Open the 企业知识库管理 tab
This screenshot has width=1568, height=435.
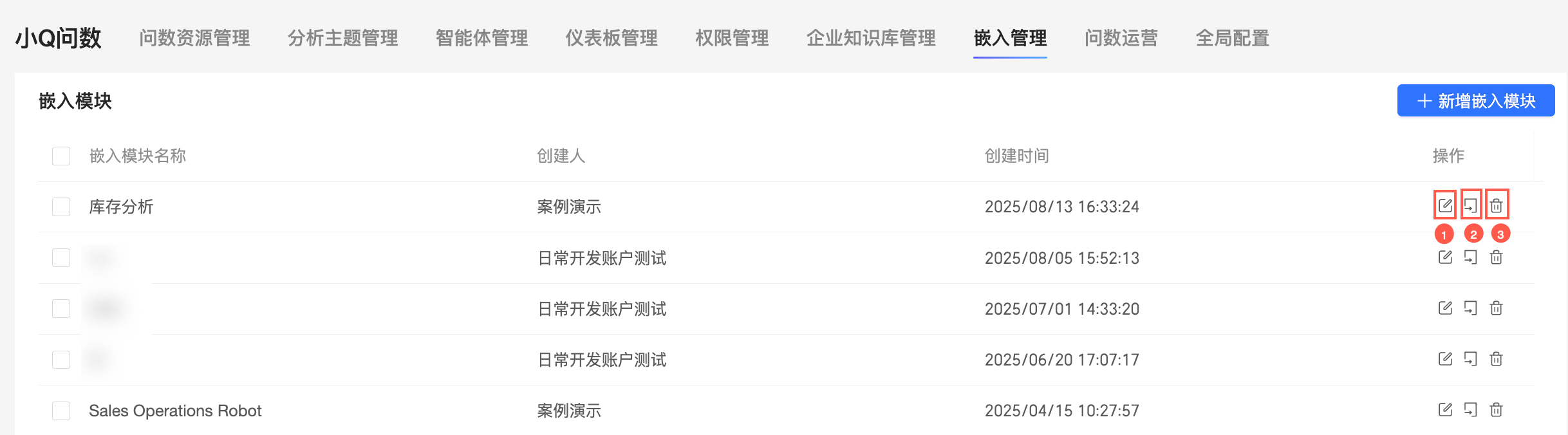(871, 38)
